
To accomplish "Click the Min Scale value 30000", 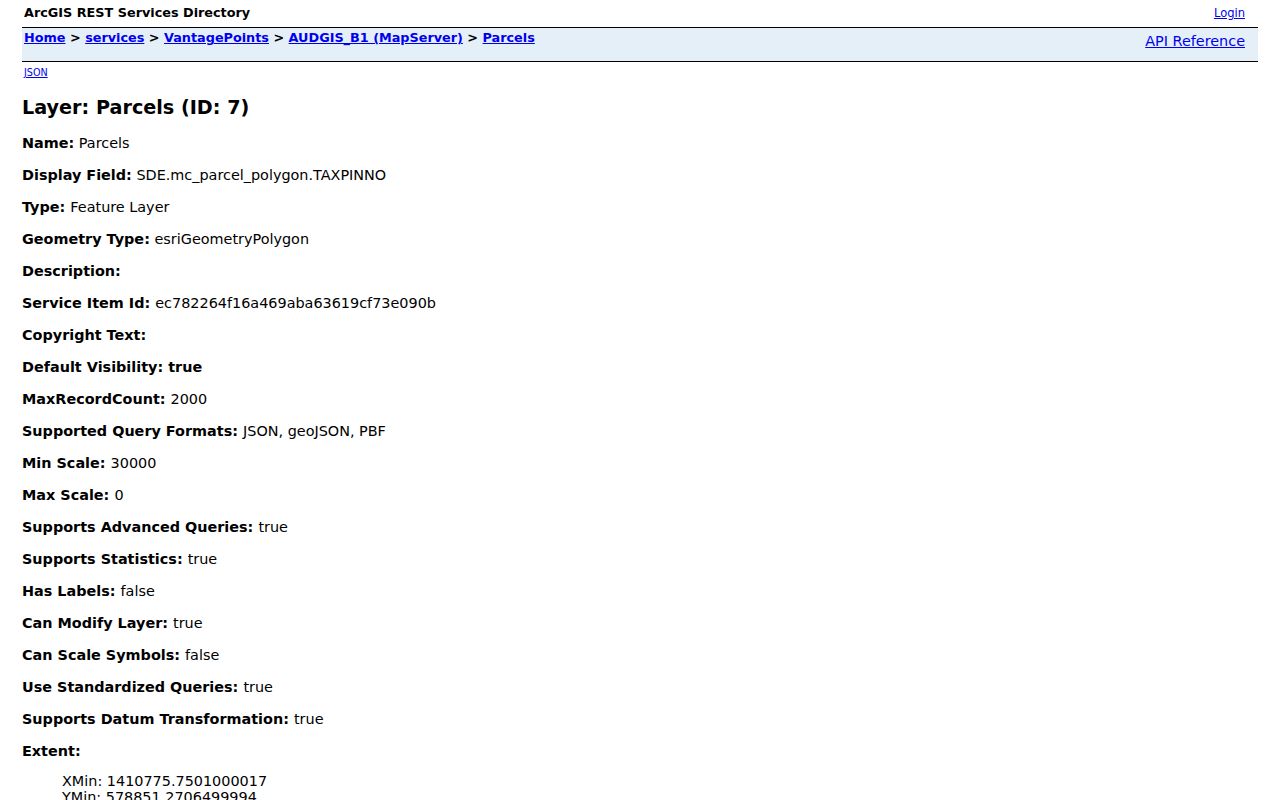I will point(133,463).
